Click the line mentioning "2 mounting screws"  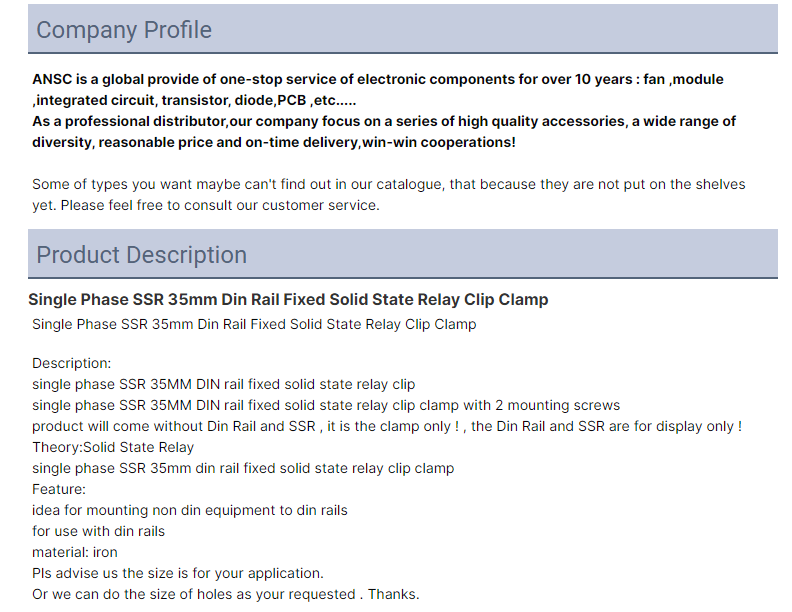point(326,405)
